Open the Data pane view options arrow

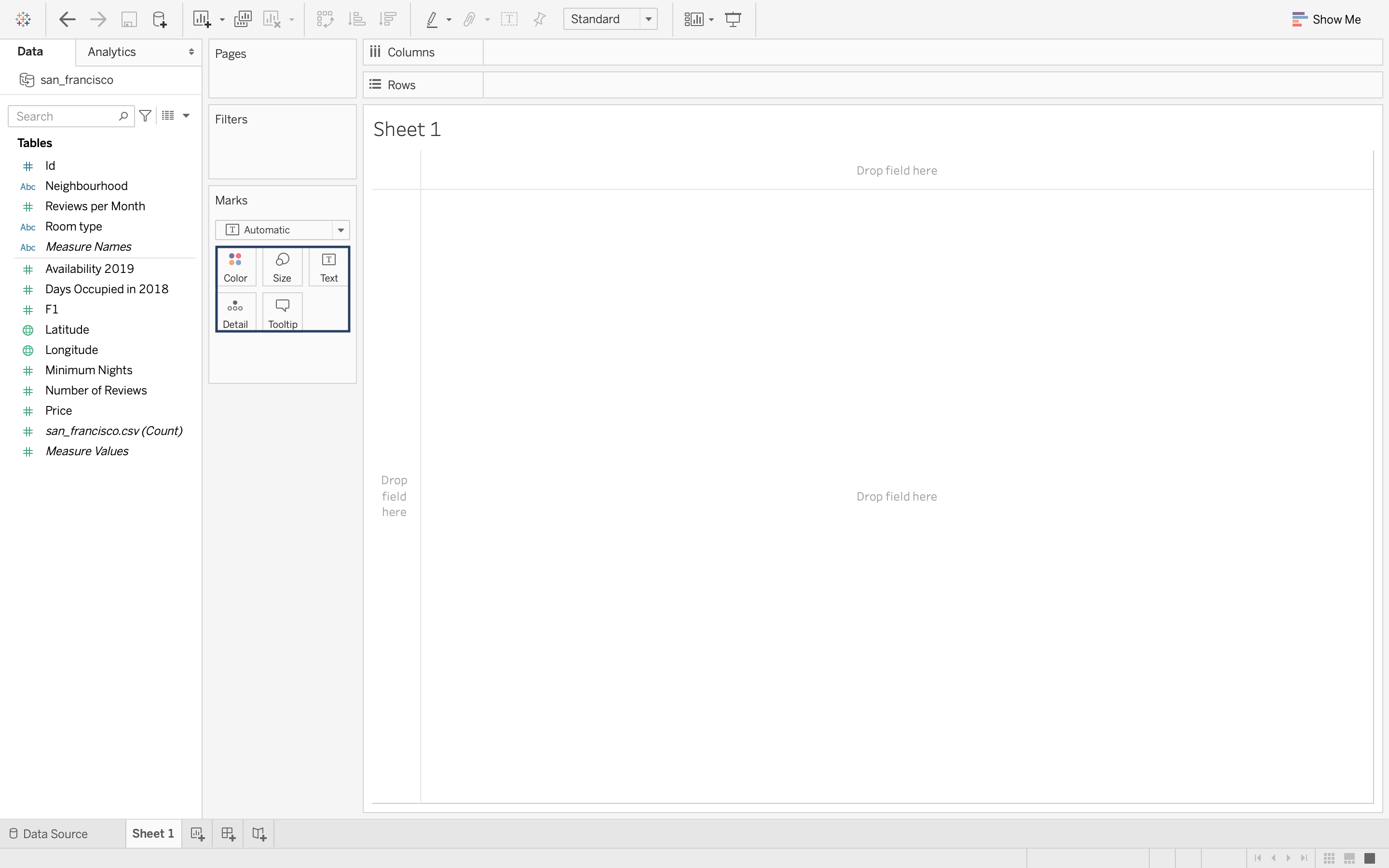(186, 116)
